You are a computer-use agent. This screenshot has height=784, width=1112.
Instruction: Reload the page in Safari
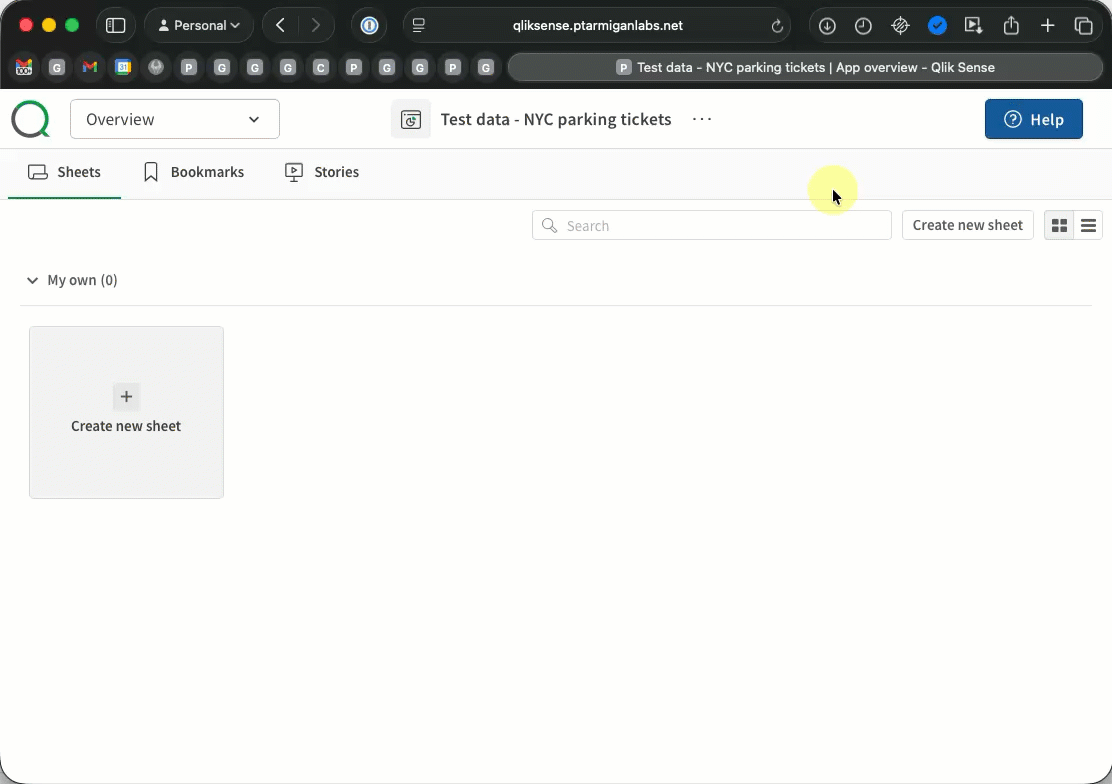(777, 26)
